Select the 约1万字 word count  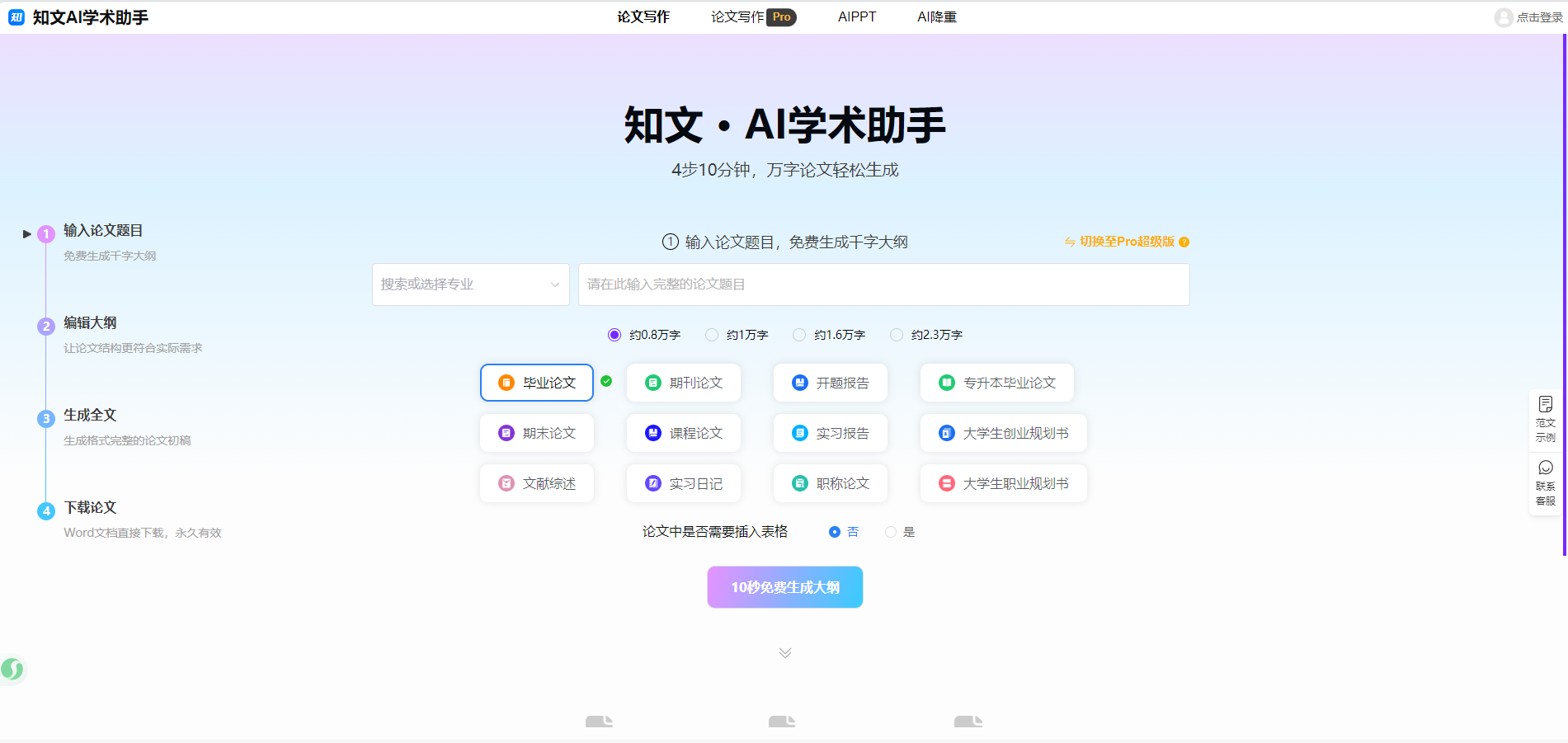click(x=712, y=335)
